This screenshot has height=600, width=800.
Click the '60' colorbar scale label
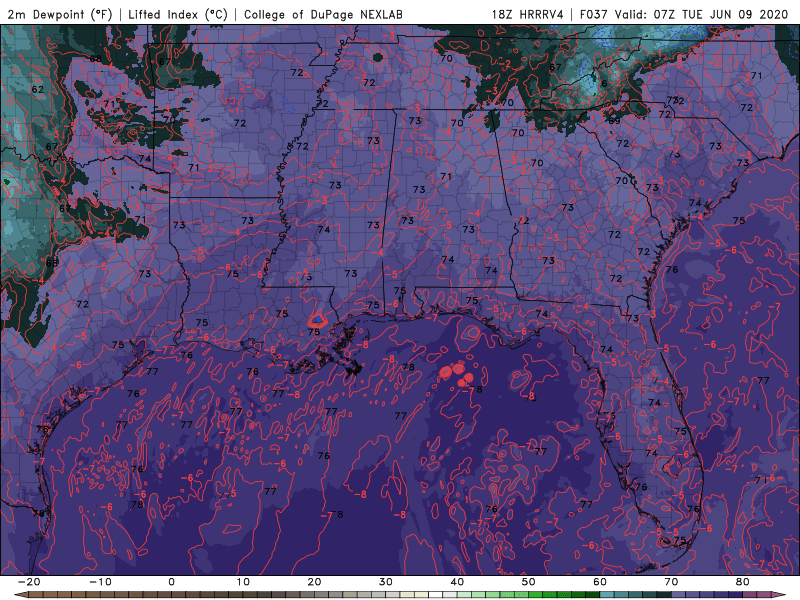(600, 582)
